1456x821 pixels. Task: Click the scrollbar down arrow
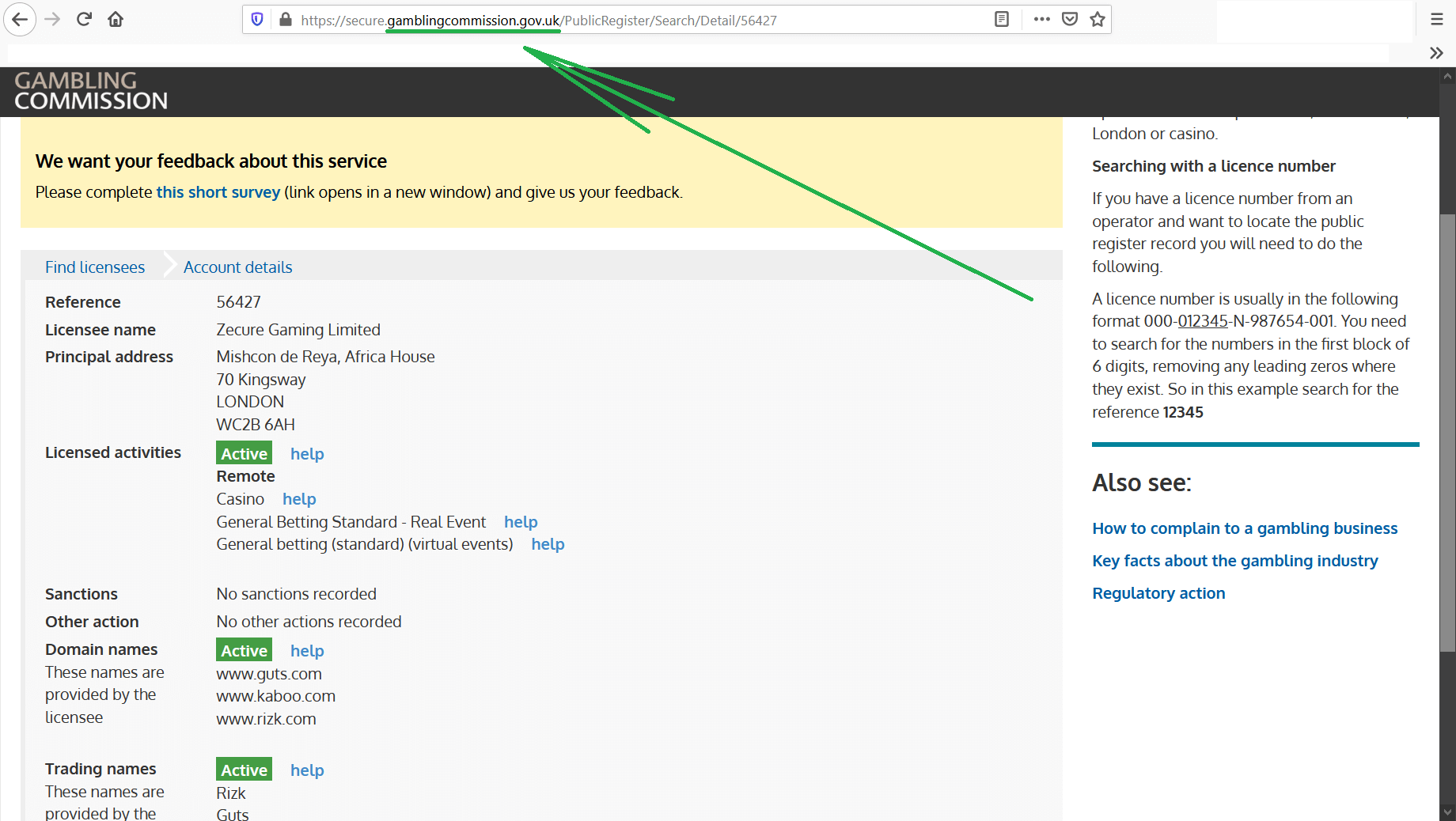[1448, 812]
